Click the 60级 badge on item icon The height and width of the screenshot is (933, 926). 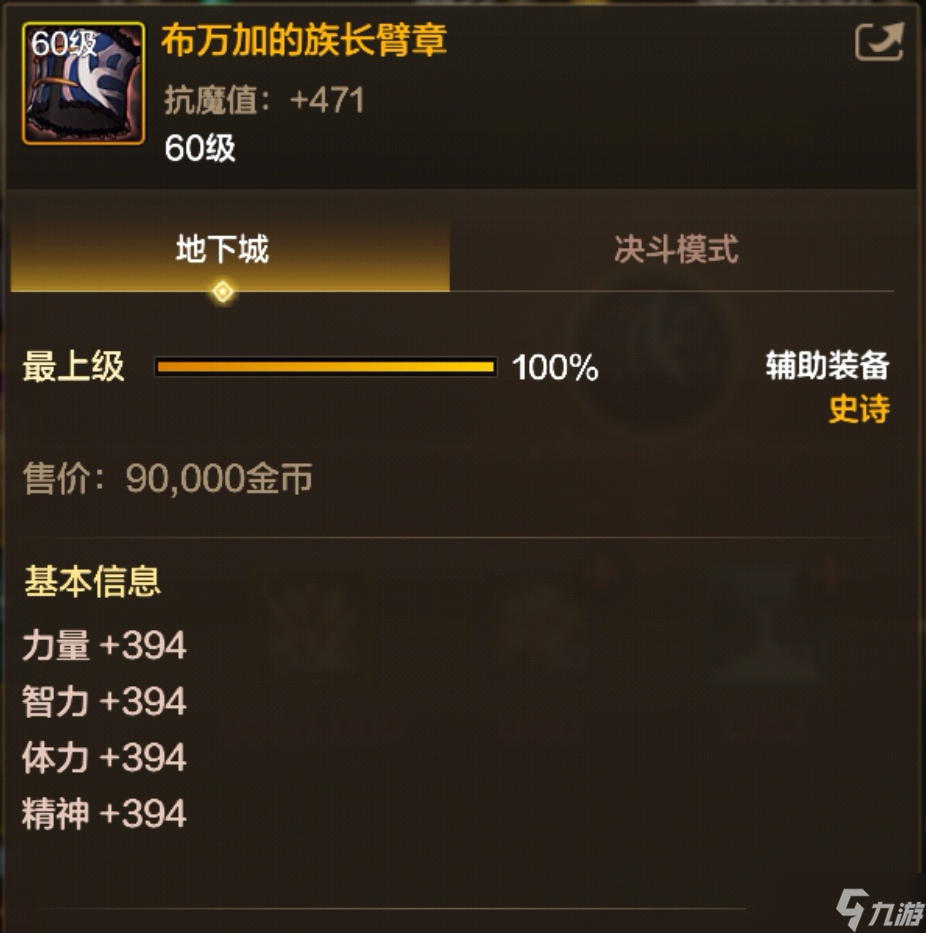point(64,43)
